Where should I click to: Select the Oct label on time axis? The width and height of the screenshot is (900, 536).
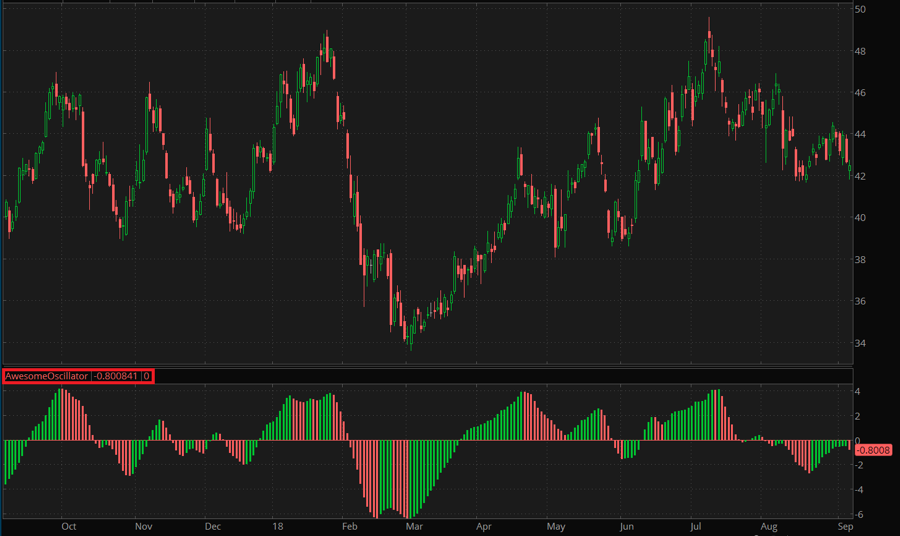pos(68,525)
